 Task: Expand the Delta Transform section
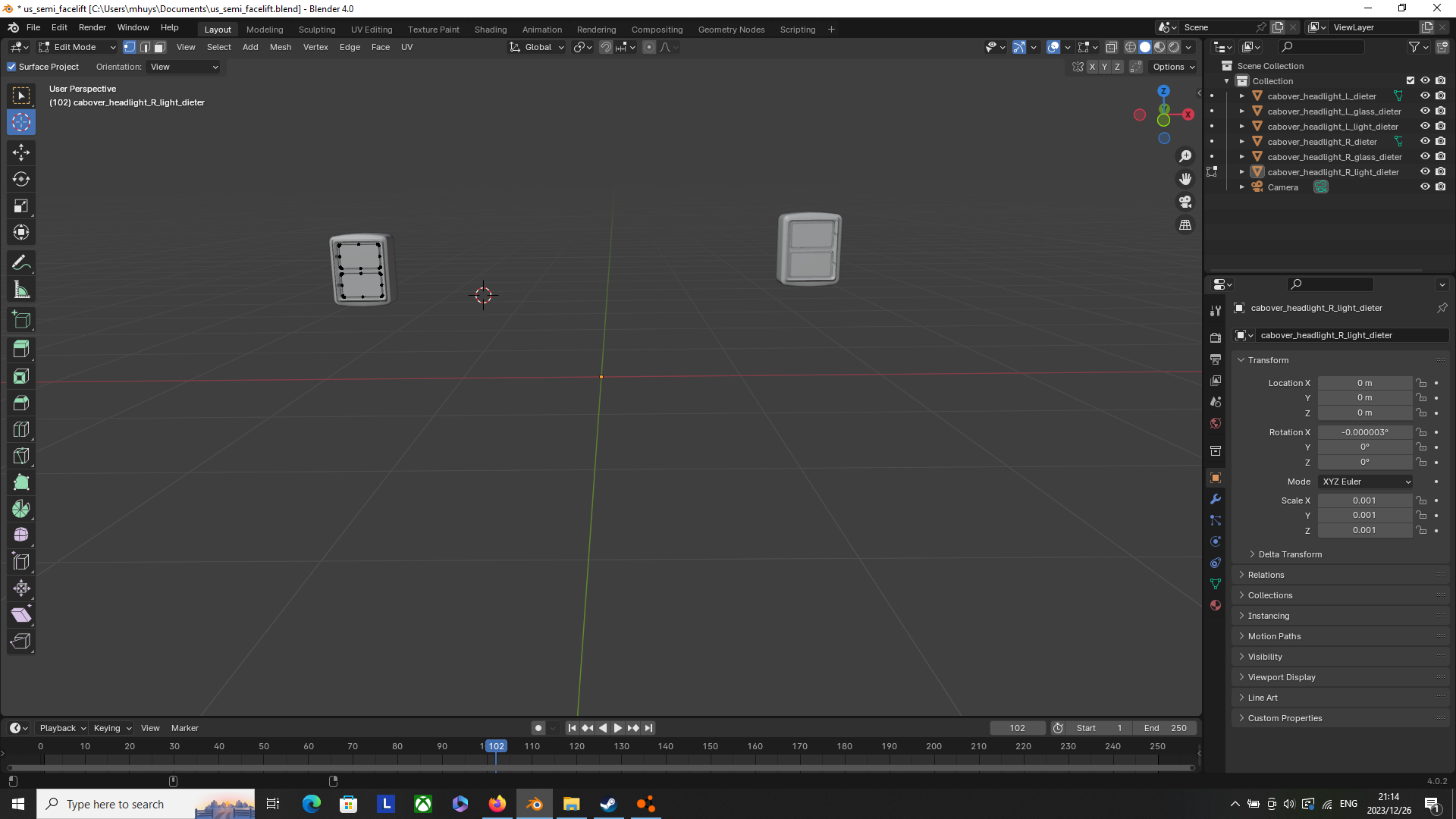click(x=1289, y=554)
